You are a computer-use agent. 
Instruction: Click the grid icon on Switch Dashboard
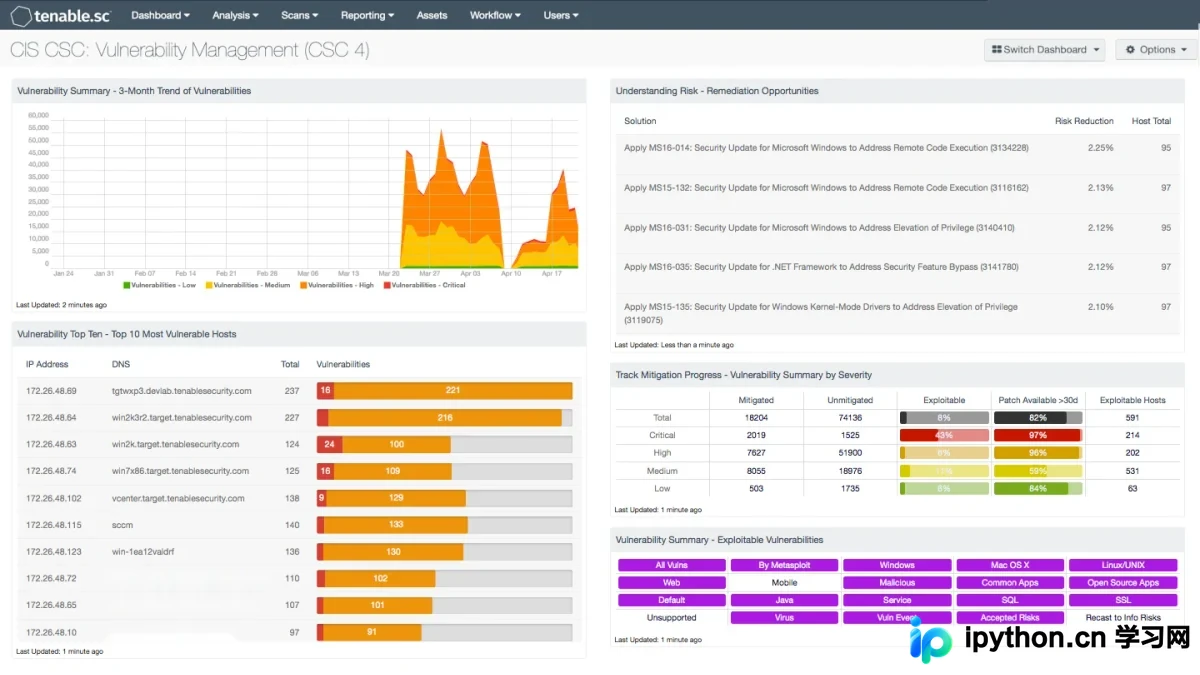[996, 49]
